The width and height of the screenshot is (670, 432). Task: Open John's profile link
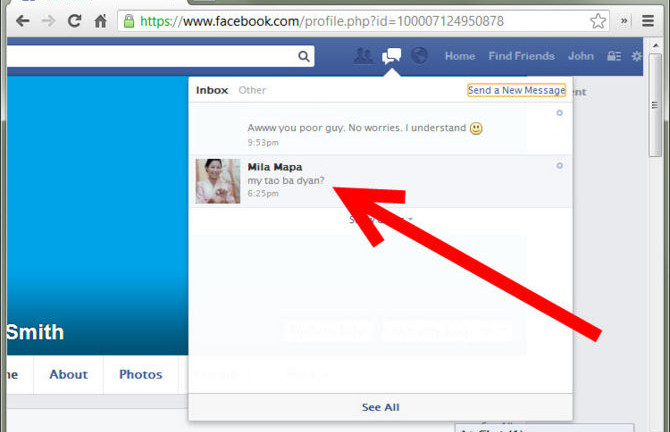click(x=581, y=56)
